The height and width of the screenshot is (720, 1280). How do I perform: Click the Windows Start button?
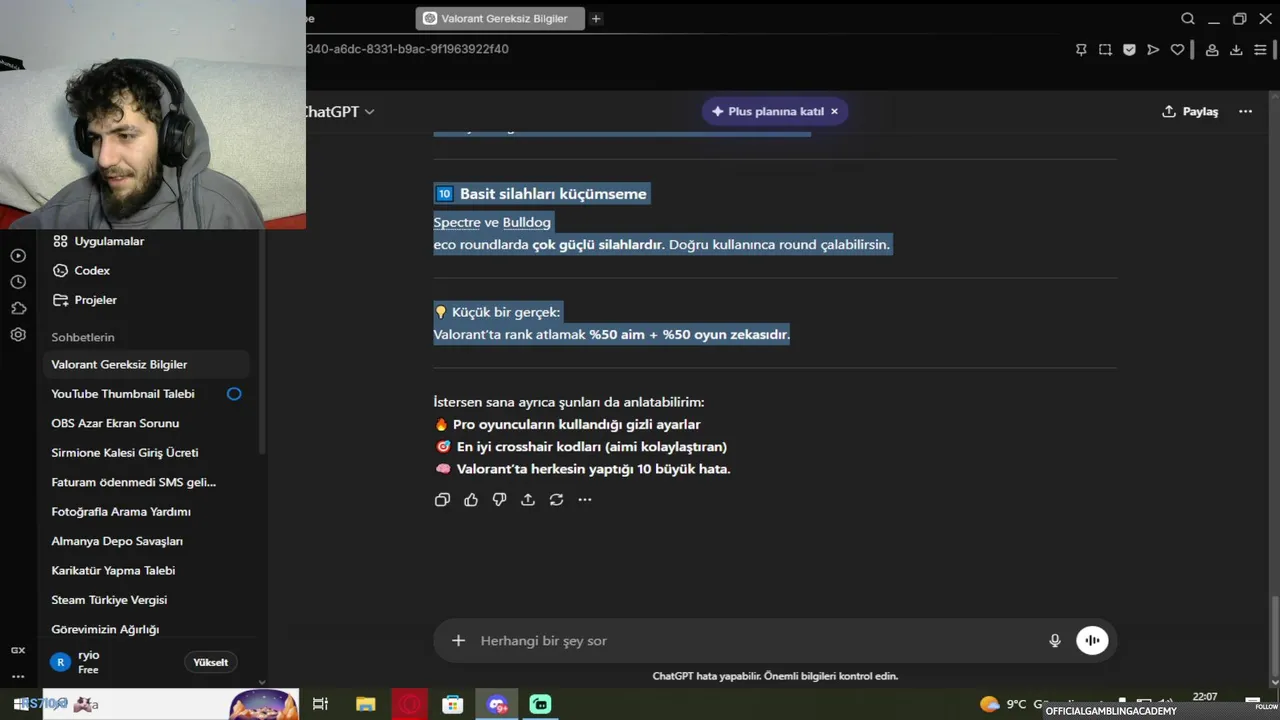point(22,704)
